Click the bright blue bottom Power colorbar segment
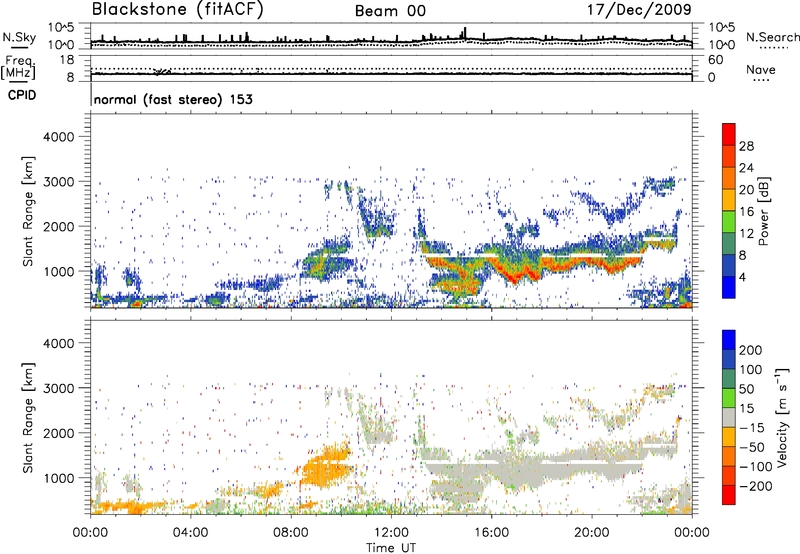Screen dimensions: 800x554 (x=729, y=287)
